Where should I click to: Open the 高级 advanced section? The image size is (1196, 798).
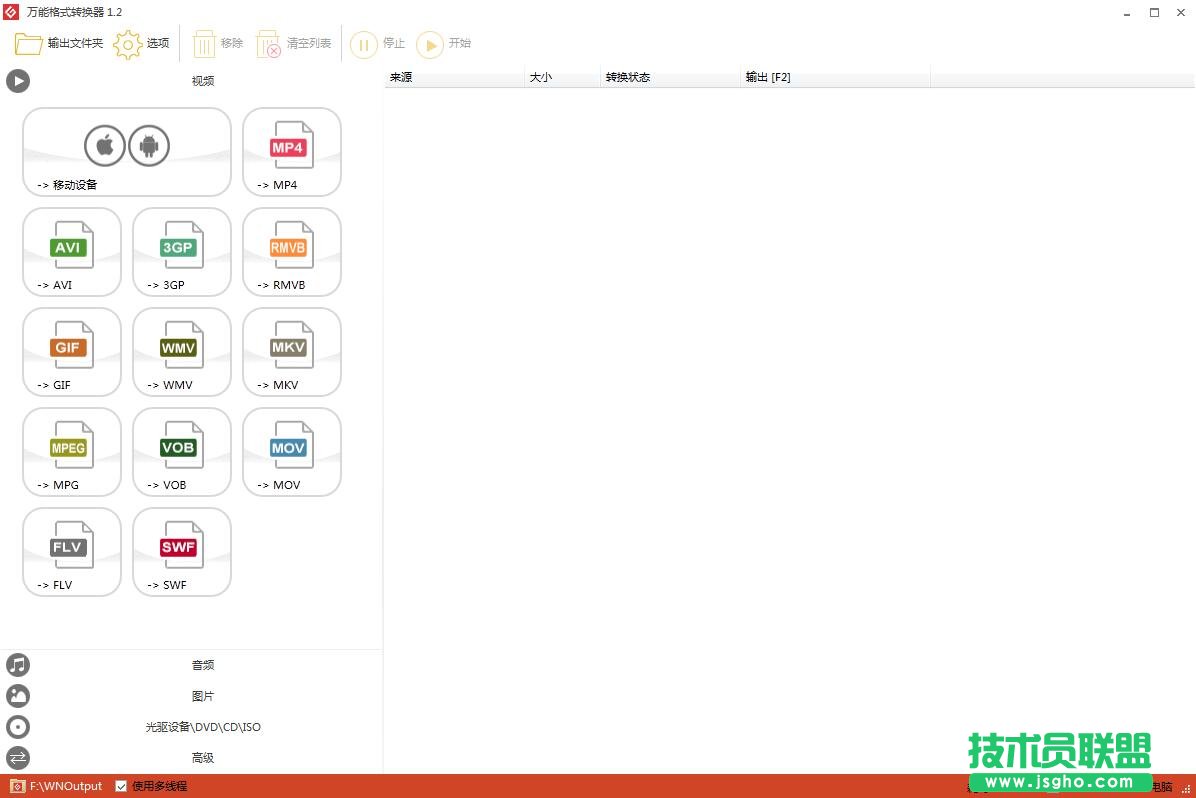point(202,758)
